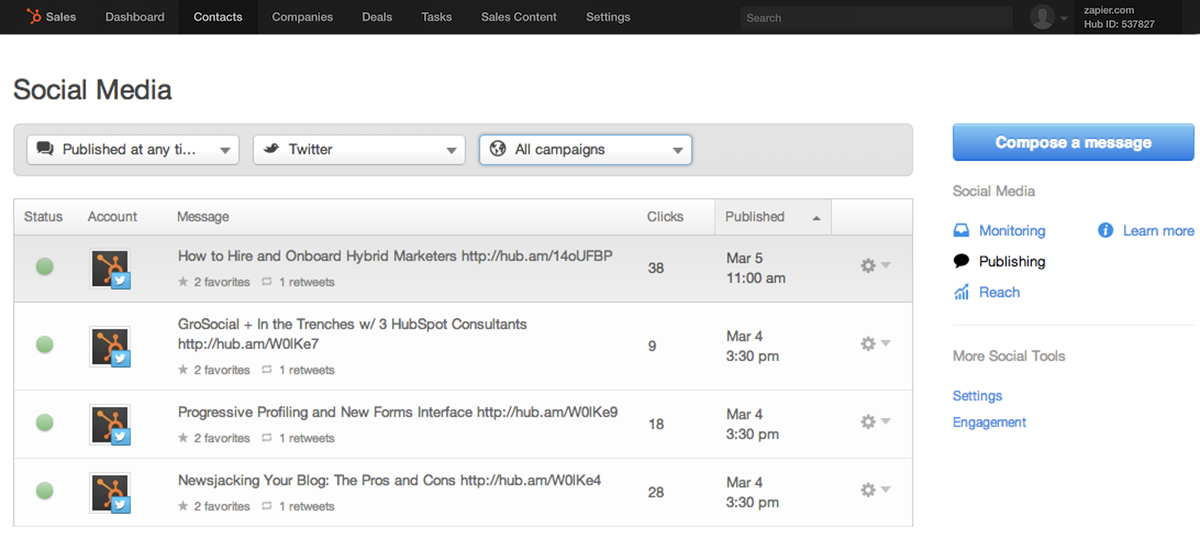Click the Compose a message button
The height and width of the screenshot is (546, 1200).
click(x=1073, y=143)
